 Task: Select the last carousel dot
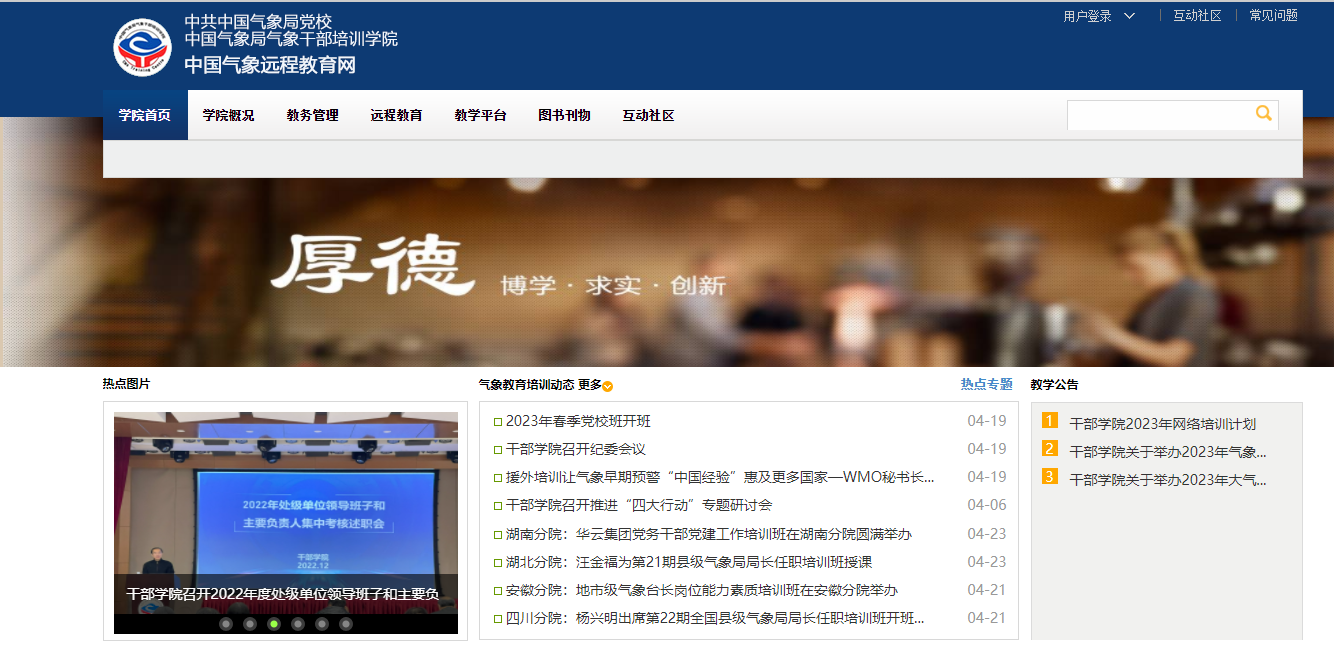[346, 622]
